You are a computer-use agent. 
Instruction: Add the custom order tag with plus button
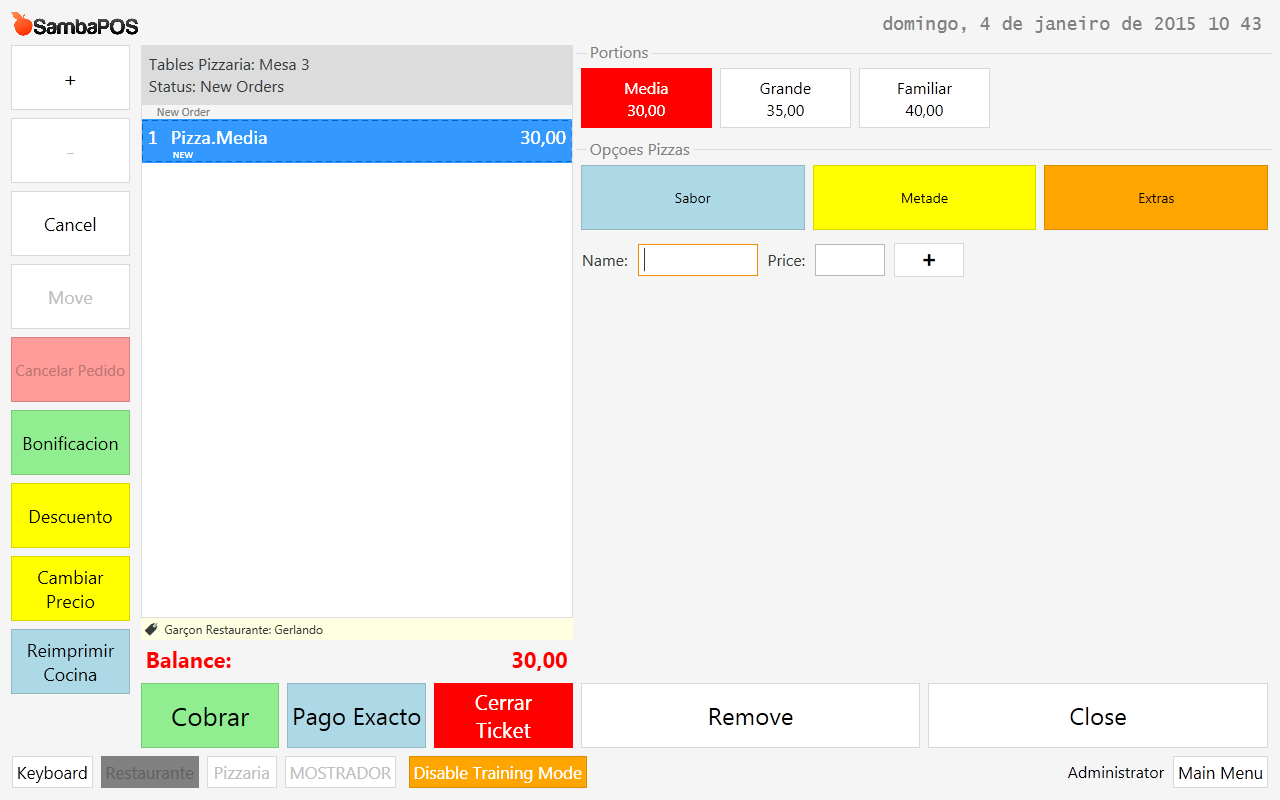coord(928,260)
